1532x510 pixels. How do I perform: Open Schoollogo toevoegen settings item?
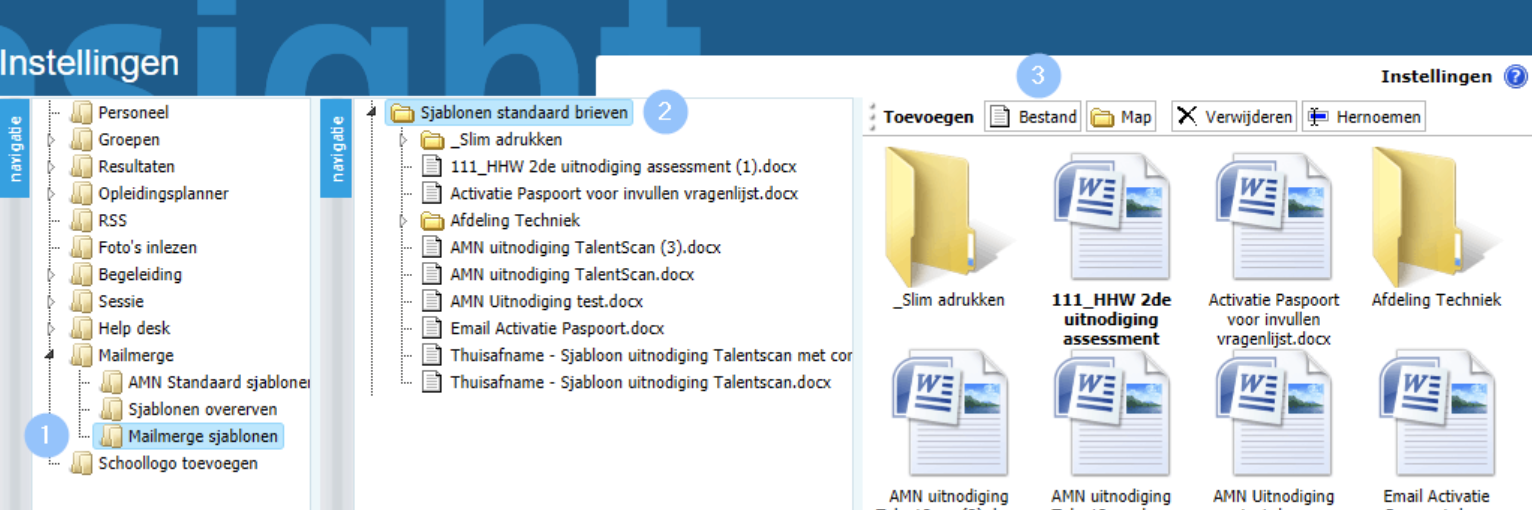(x=177, y=463)
